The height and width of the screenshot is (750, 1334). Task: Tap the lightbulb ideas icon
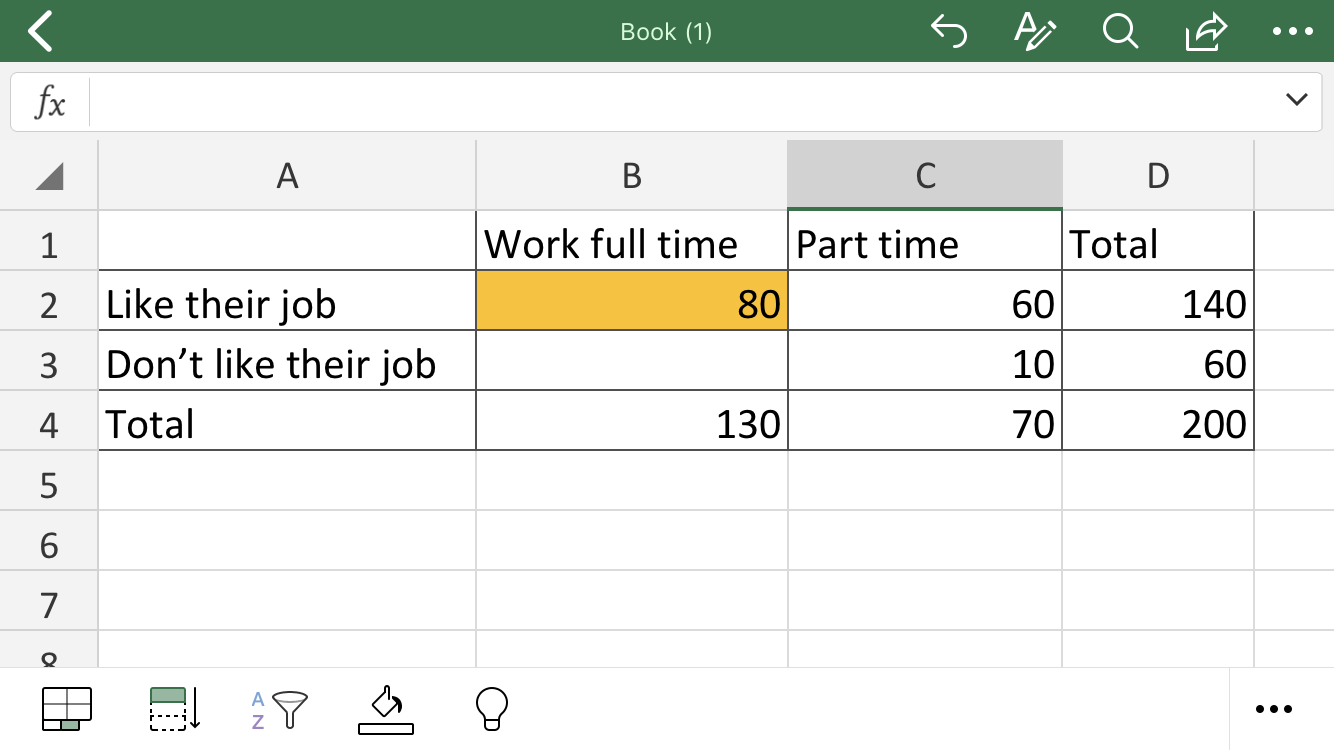click(x=491, y=709)
